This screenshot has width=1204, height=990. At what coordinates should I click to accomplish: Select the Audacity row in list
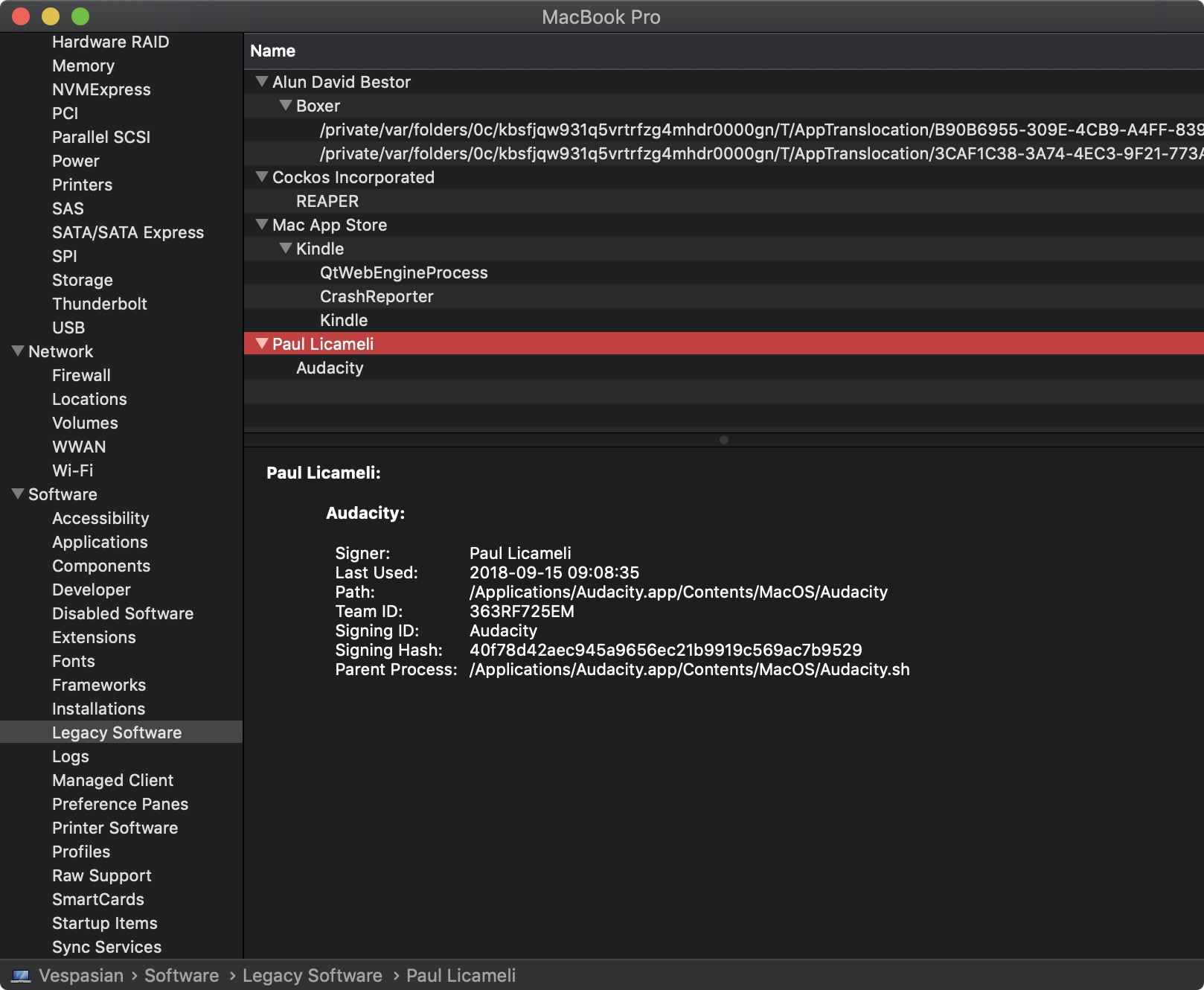coord(723,368)
